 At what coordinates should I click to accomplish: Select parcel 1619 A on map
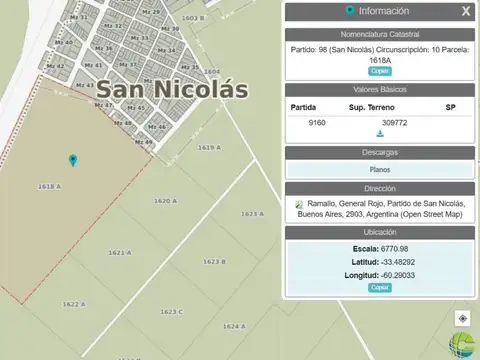click(209, 148)
